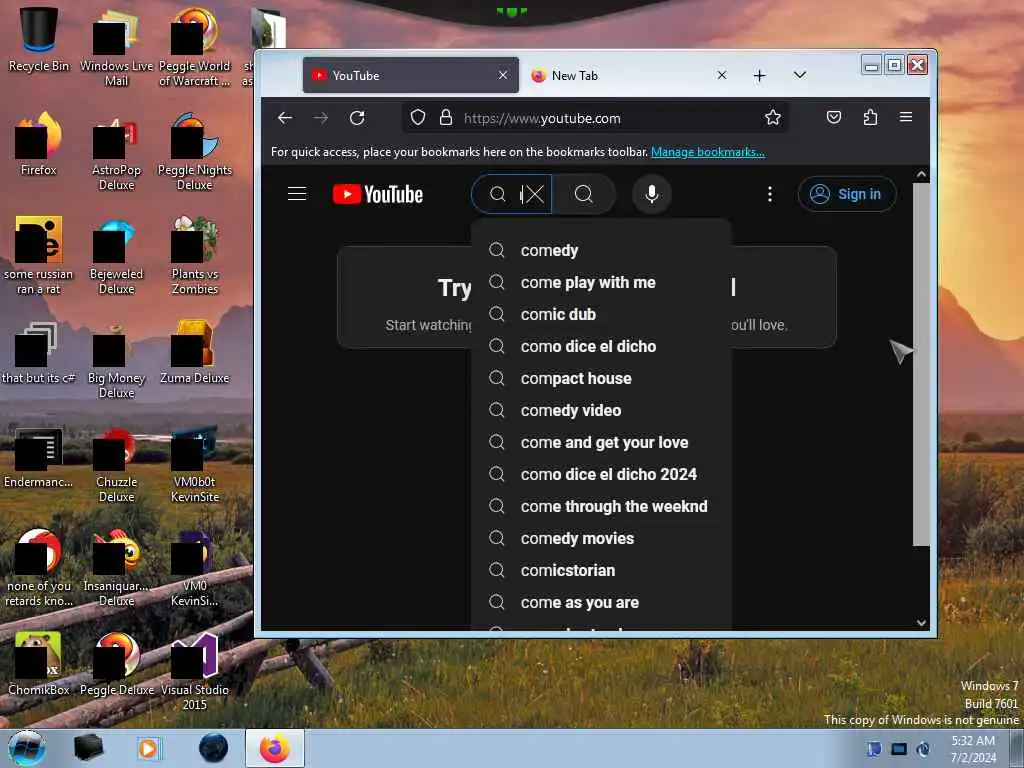Open the Firefox application menu
This screenshot has height=768, width=1024.
(x=906, y=118)
